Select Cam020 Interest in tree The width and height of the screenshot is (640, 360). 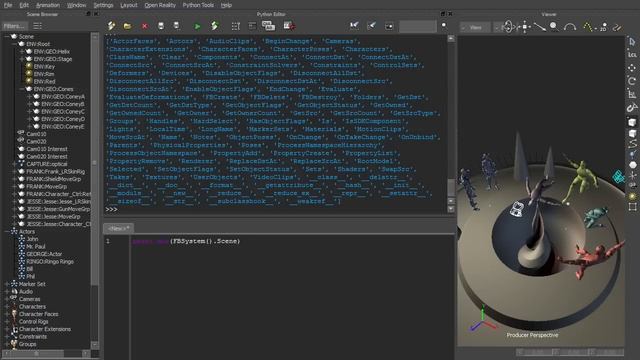pyautogui.click(x=47, y=156)
